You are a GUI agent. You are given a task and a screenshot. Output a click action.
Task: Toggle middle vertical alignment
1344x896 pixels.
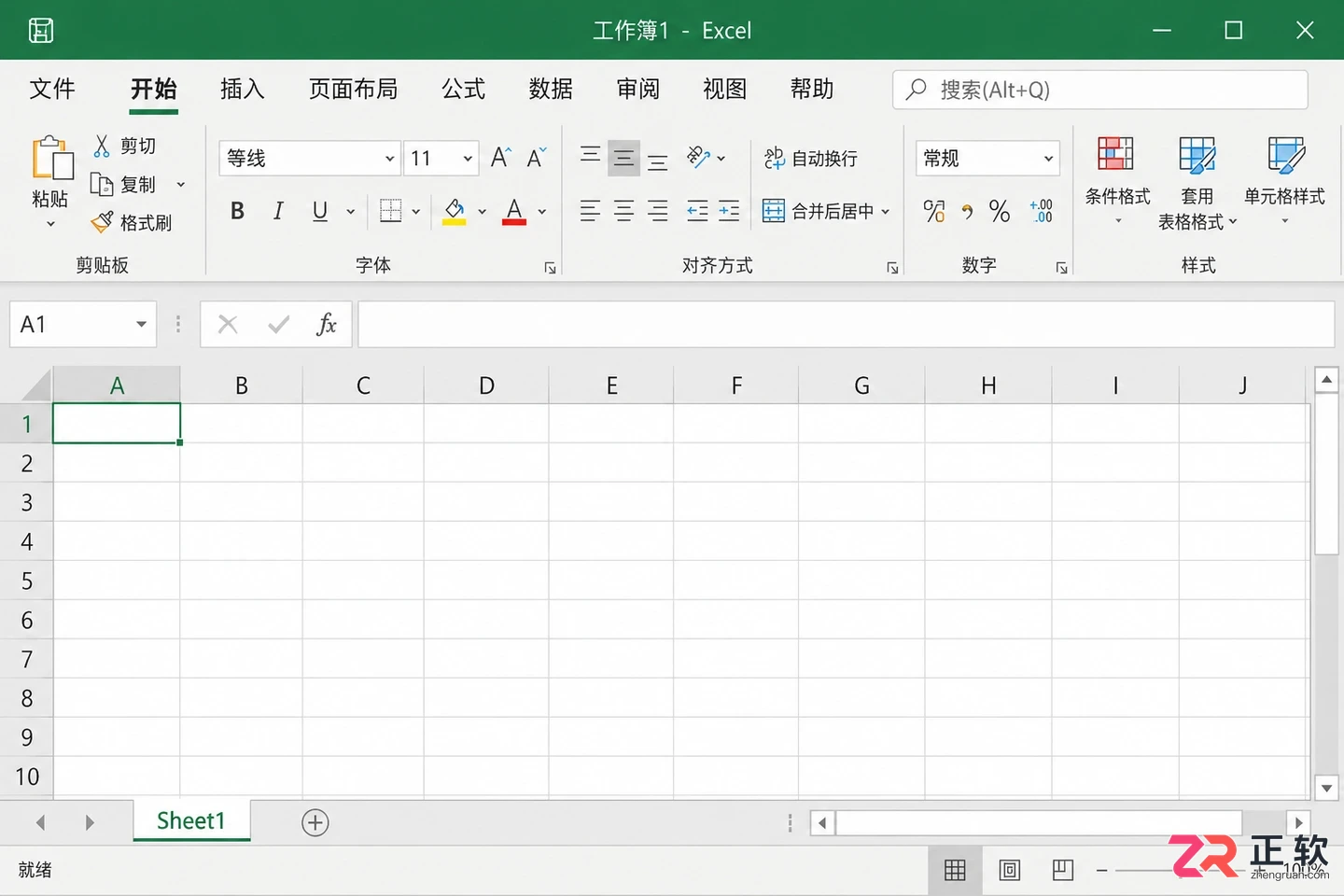click(x=623, y=158)
